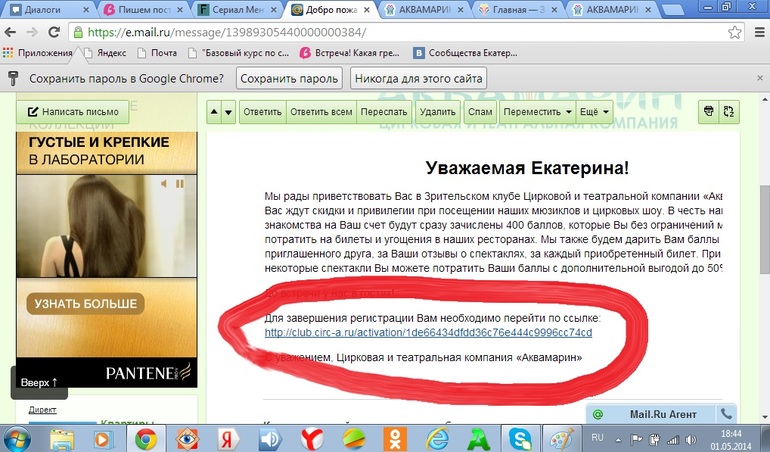Open Windows Explorer from taskbar
The width and height of the screenshot is (770, 452).
(62, 439)
